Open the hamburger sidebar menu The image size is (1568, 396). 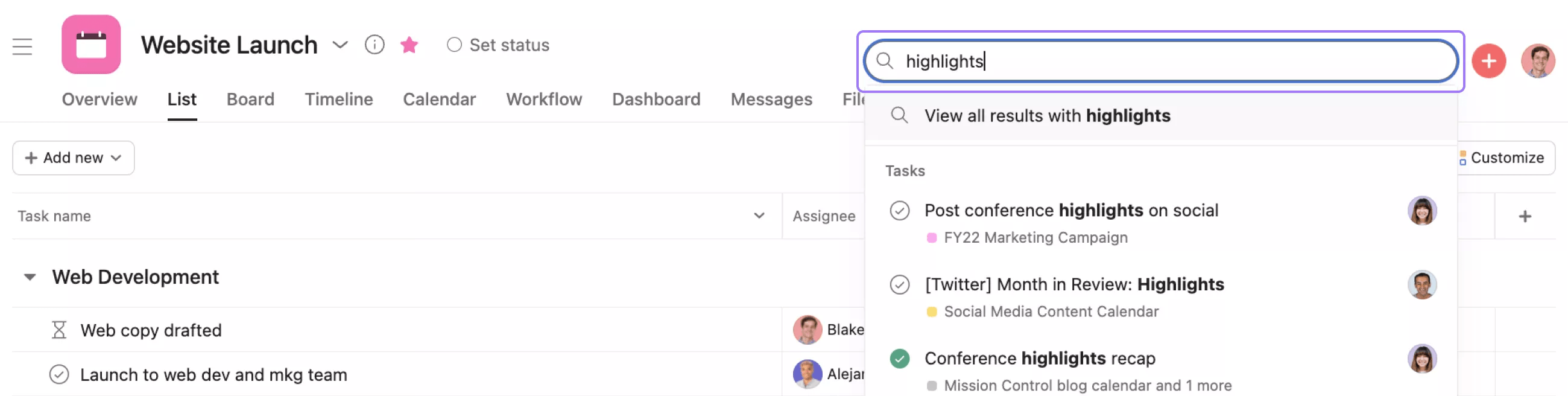click(22, 46)
